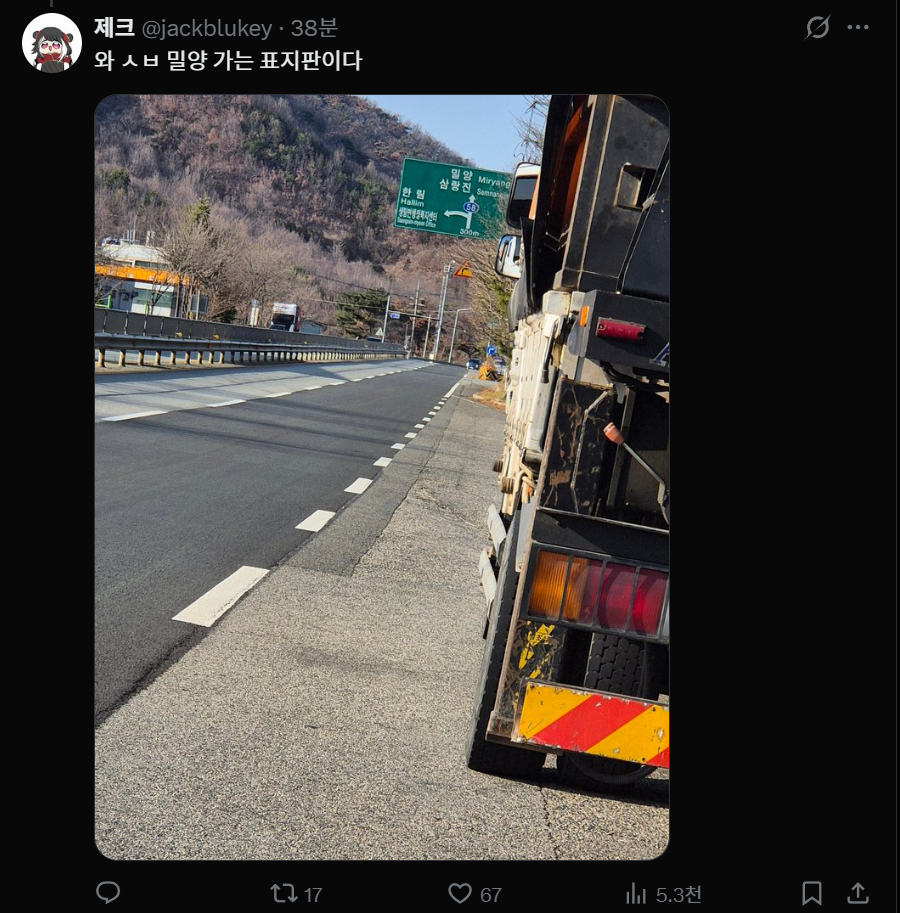Image resolution: width=900 pixels, height=913 pixels.
Task: Click the Grok explain icon
Action: click(x=817, y=27)
